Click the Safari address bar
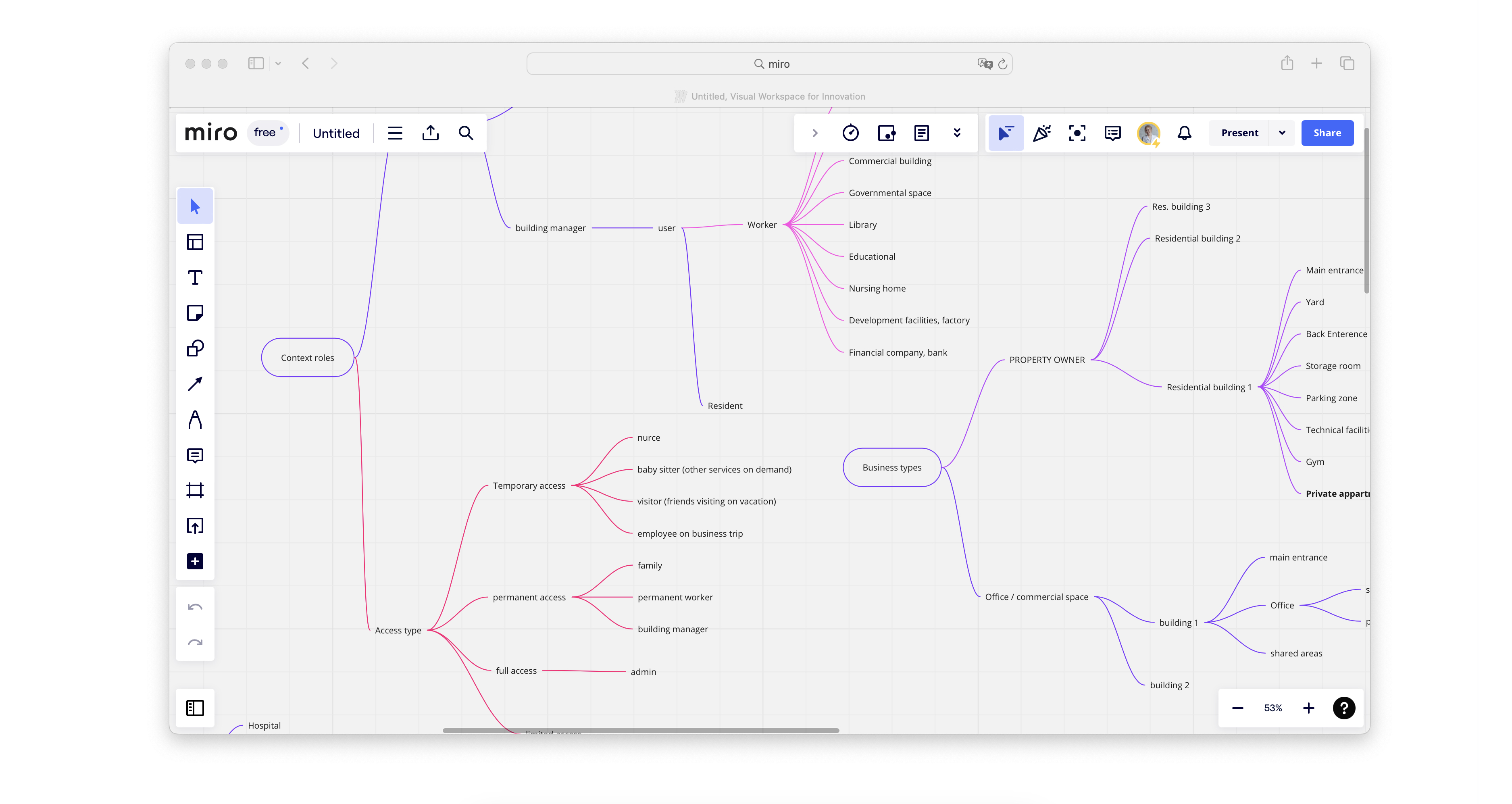This screenshot has width=1512, height=804. pyautogui.click(x=769, y=63)
